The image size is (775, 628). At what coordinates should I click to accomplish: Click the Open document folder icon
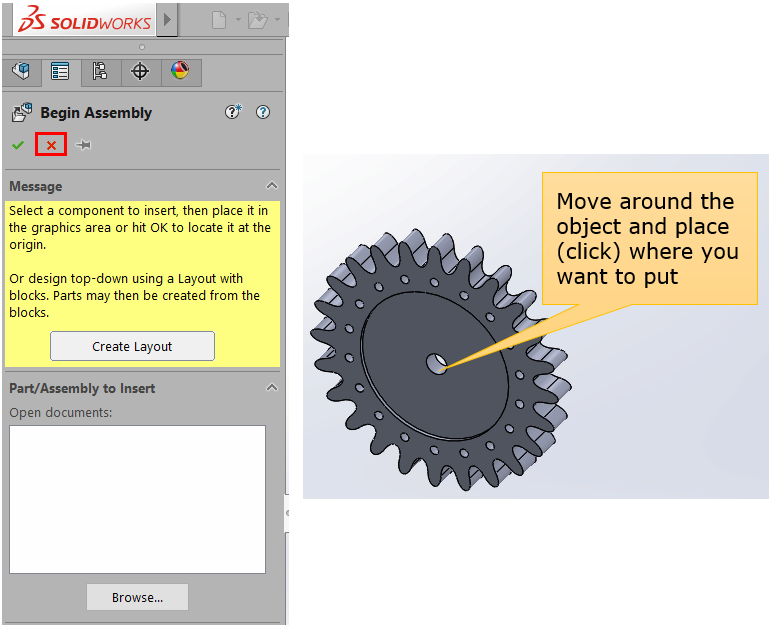tap(258, 20)
